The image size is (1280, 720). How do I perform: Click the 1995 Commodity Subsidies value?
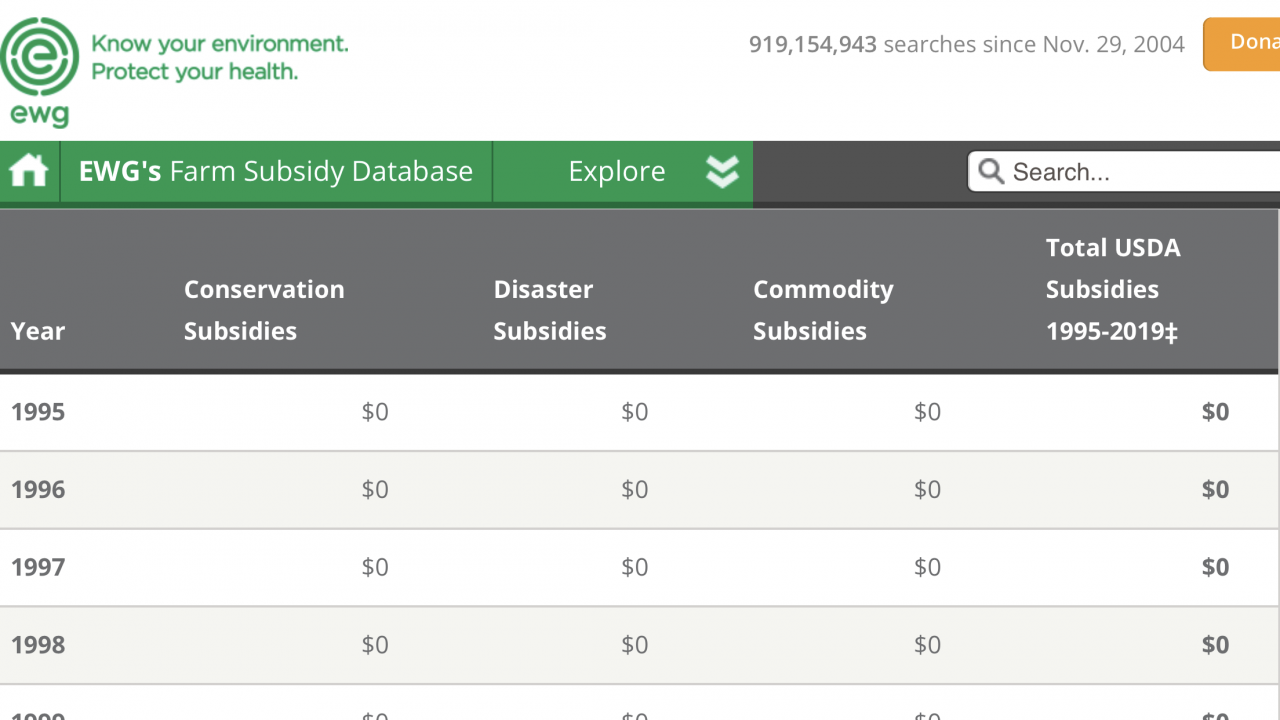pyautogui.click(x=928, y=412)
